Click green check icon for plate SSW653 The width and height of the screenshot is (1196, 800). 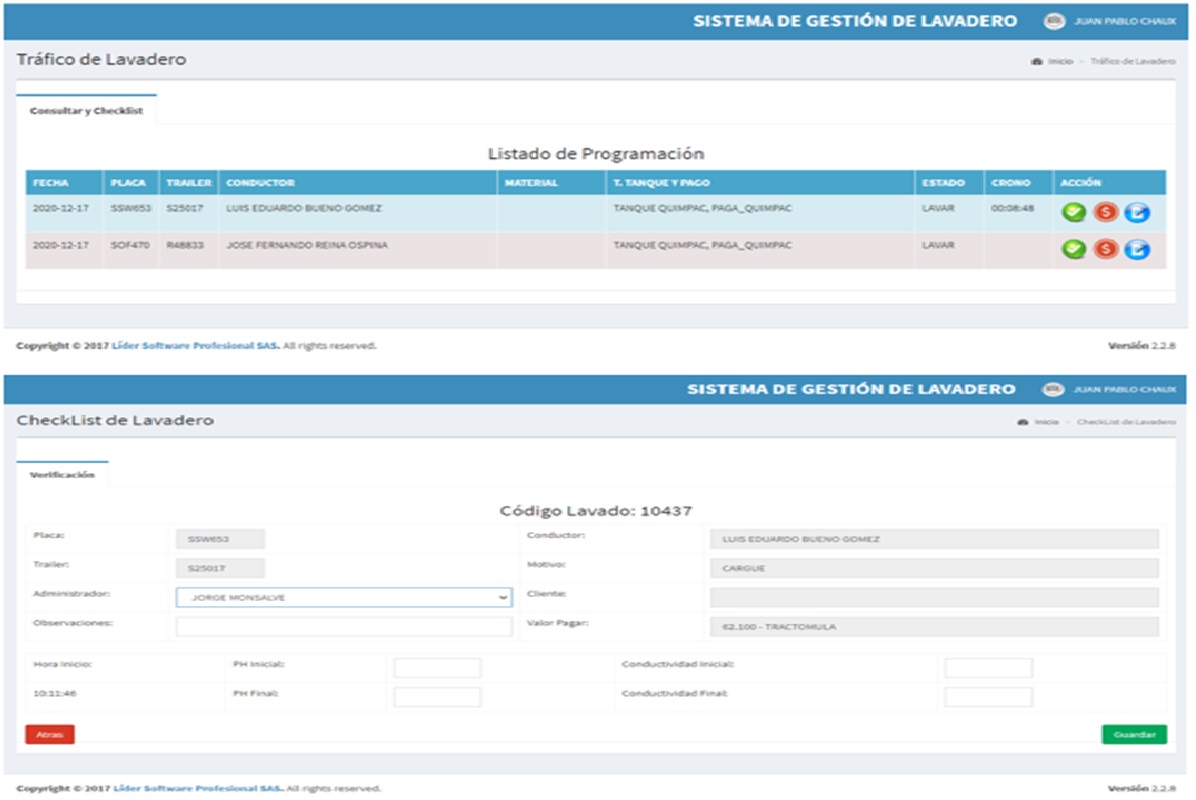[x=1074, y=212]
